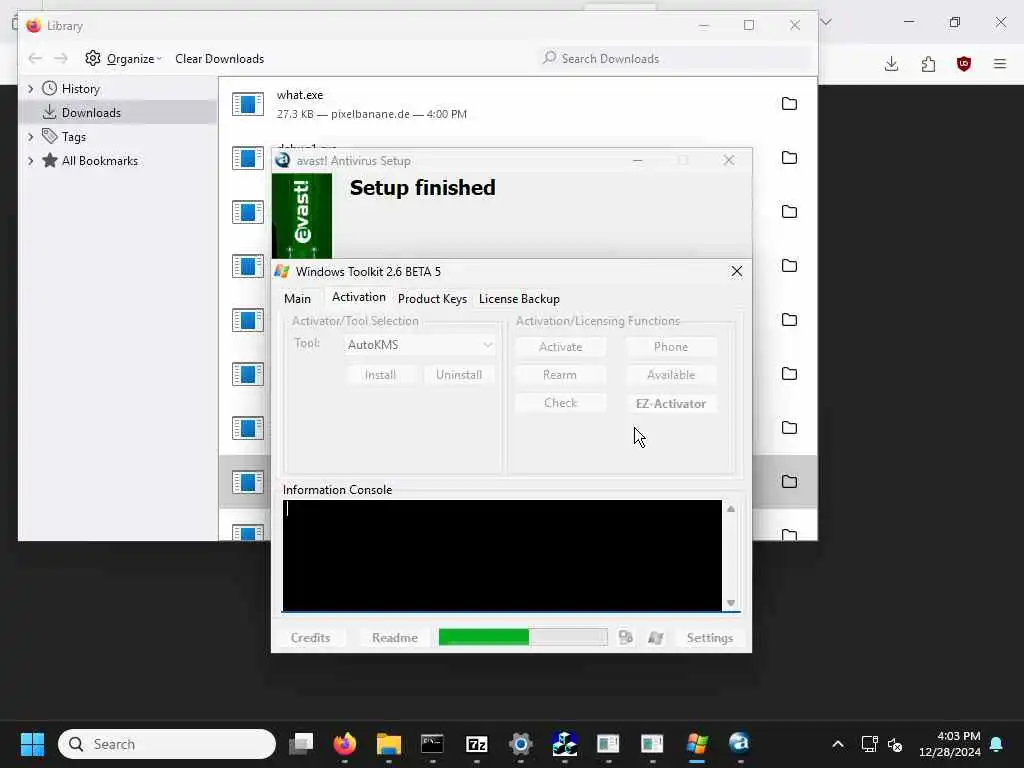Open Firefox list all tabs chevron
The height and width of the screenshot is (768, 1024).
pyautogui.click(x=826, y=22)
